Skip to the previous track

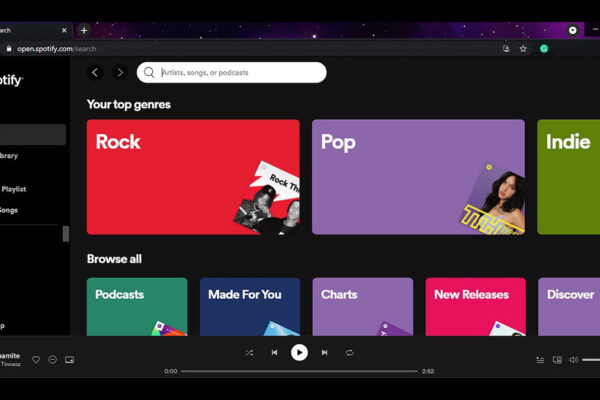pos(274,353)
